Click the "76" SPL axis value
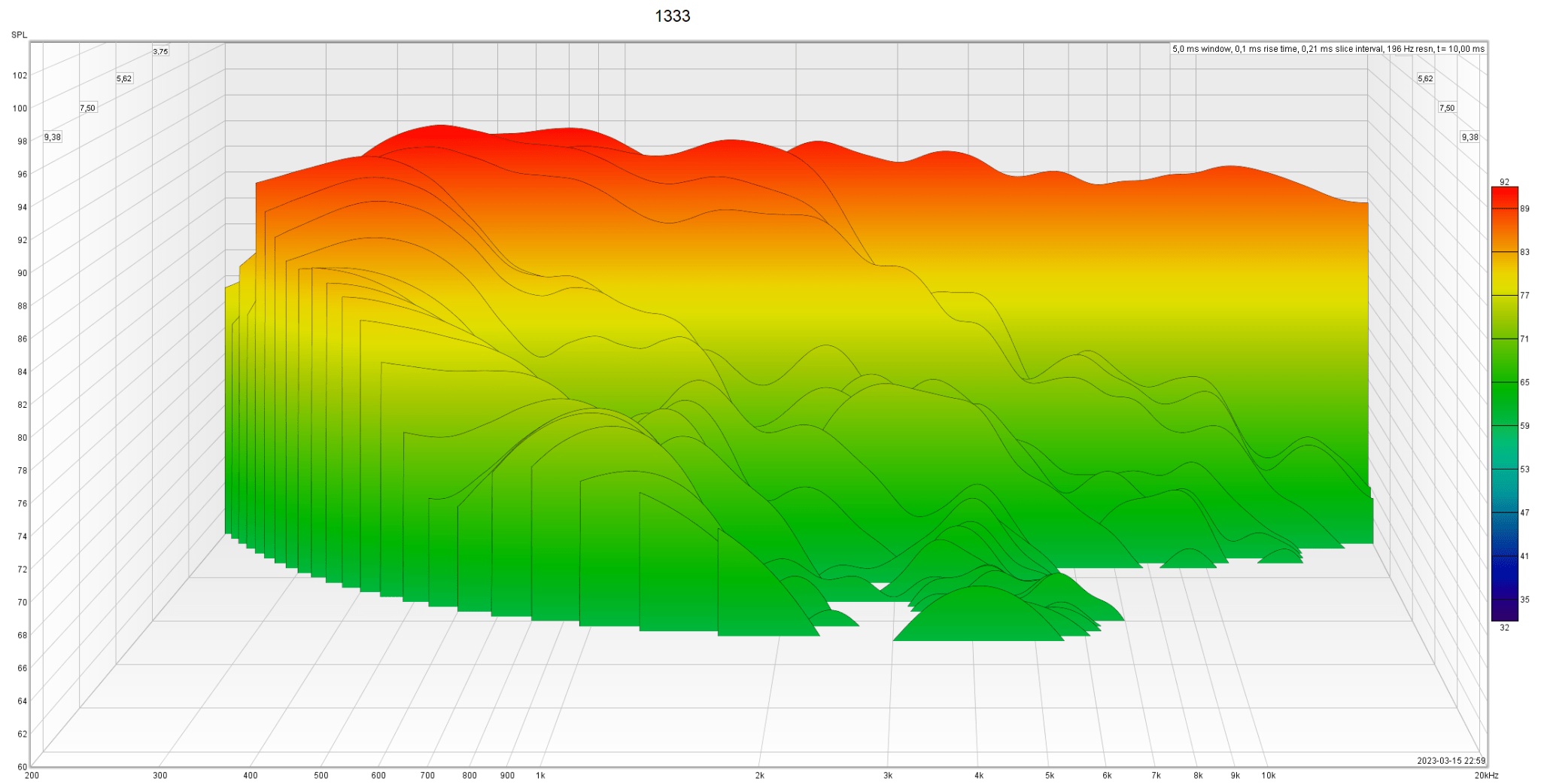This screenshot has height=784, width=1541. [x=22, y=503]
